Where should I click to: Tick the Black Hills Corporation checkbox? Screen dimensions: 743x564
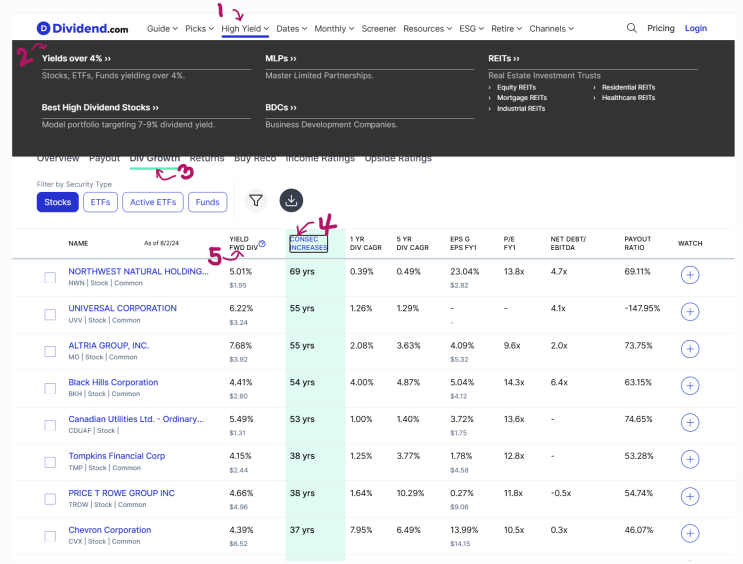pyautogui.click(x=50, y=388)
